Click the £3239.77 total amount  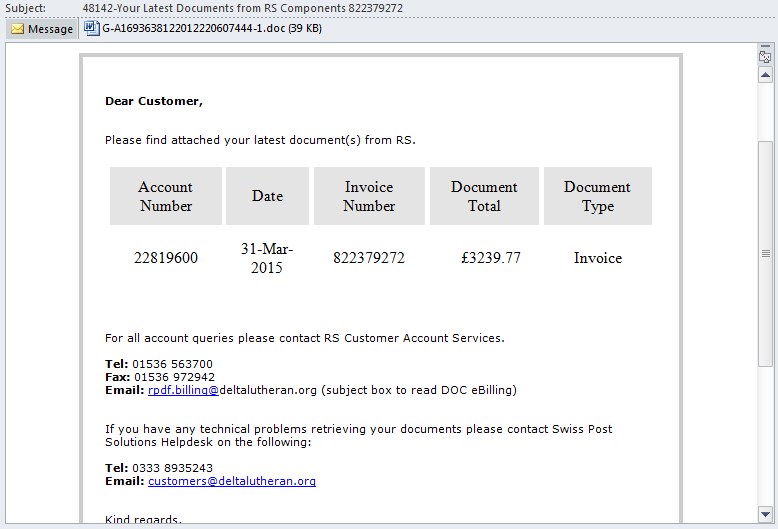(x=491, y=258)
